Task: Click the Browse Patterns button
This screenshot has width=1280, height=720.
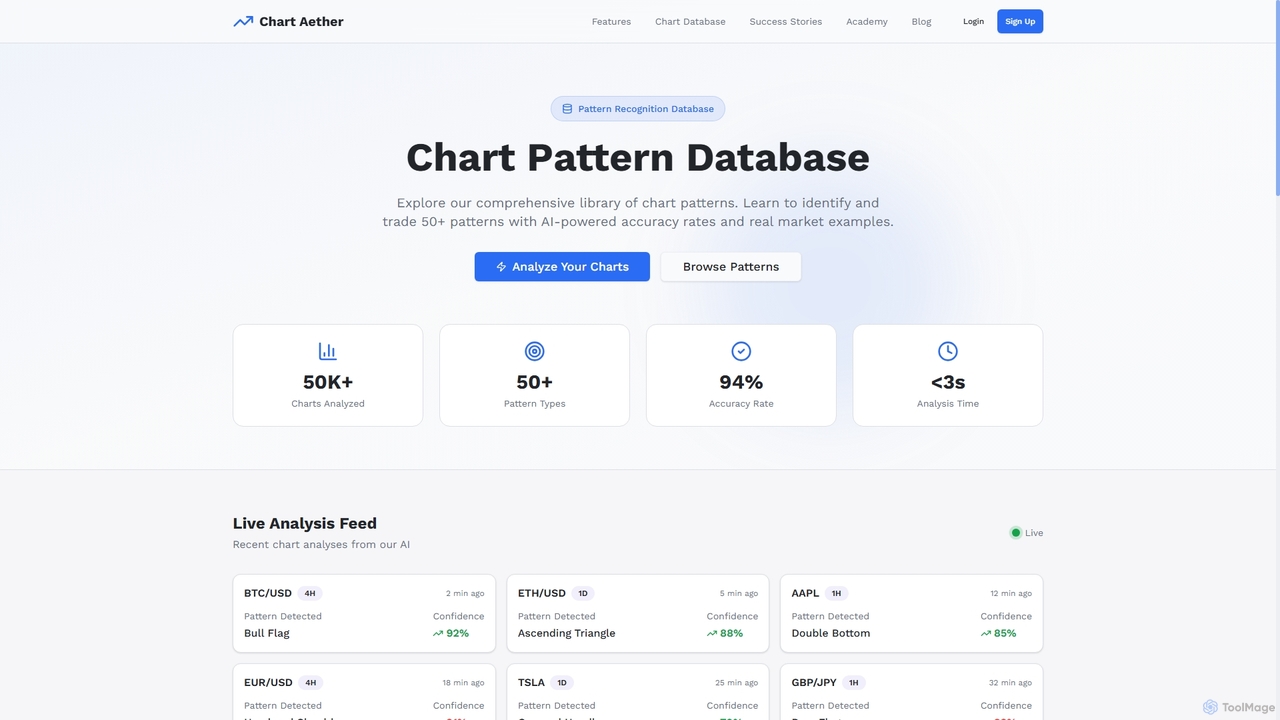Action: click(731, 267)
